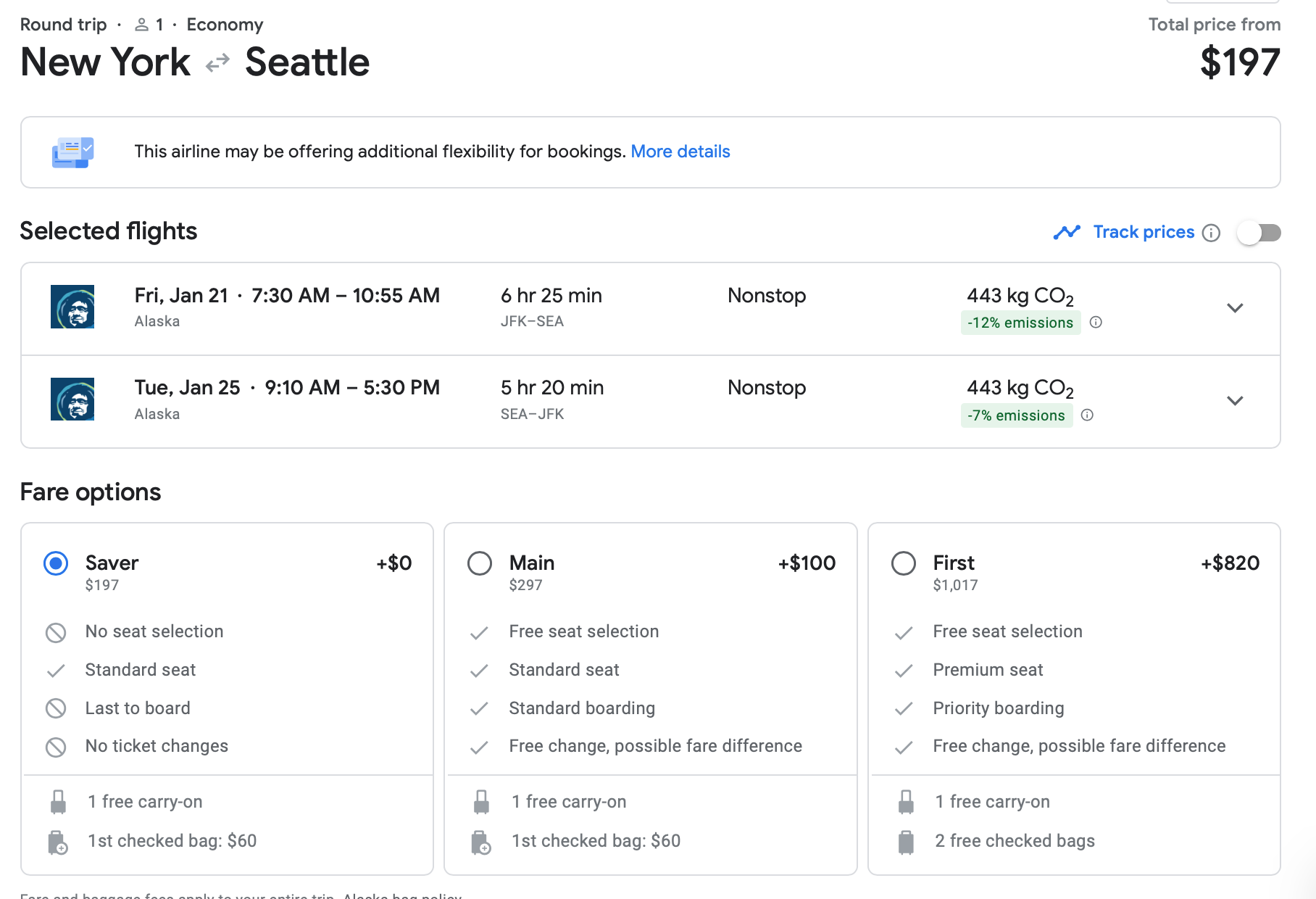Click the -12% emissions badge
Viewport: 1316px width, 899px height.
pos(1020,323)
